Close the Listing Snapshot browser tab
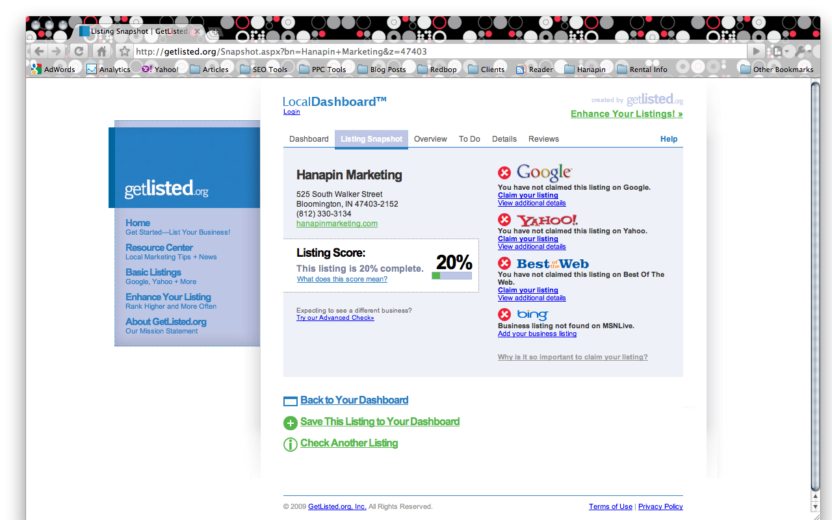This screenshot has height=520, width=832. (197, 32)
